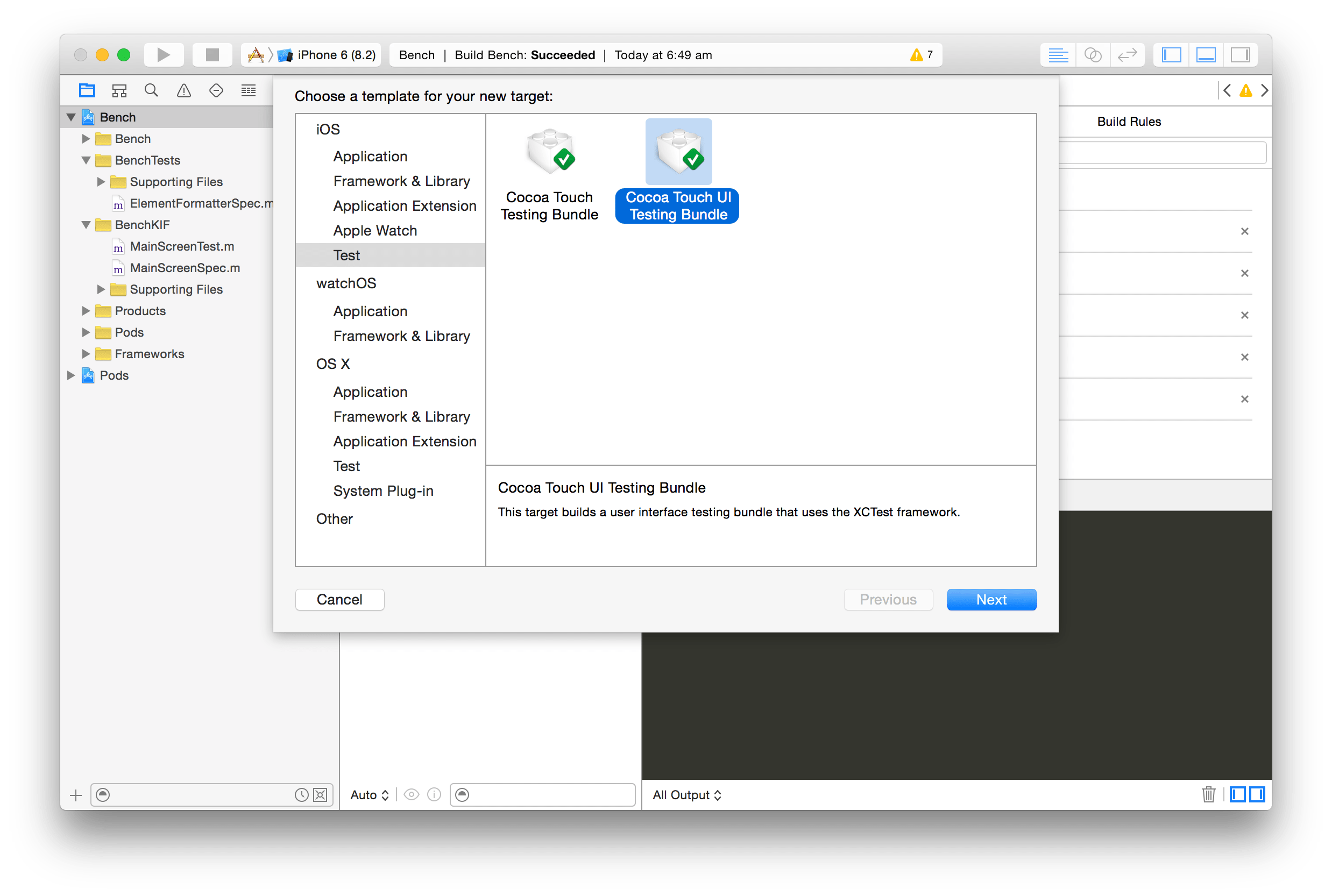Open the Find navigator magnifier

pos(151,90)
